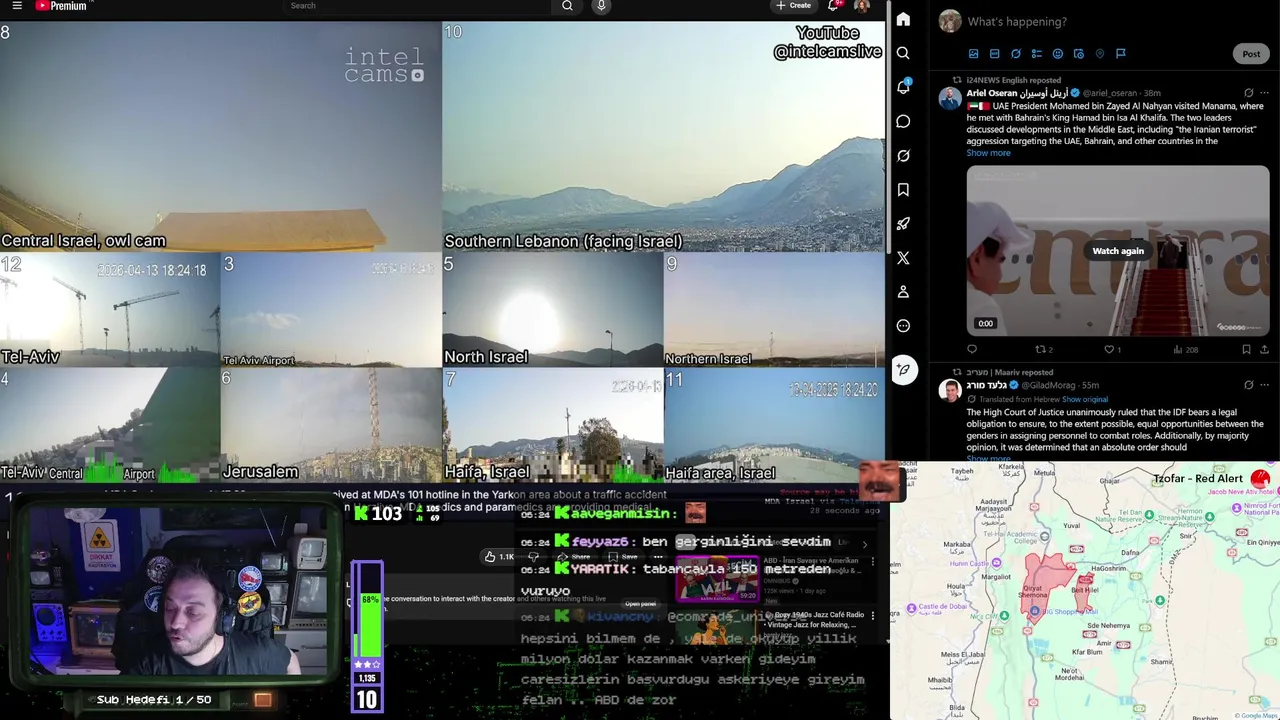Focus the "What's happening?" post field
The image size is (1280, 720).
[1017, 21]
